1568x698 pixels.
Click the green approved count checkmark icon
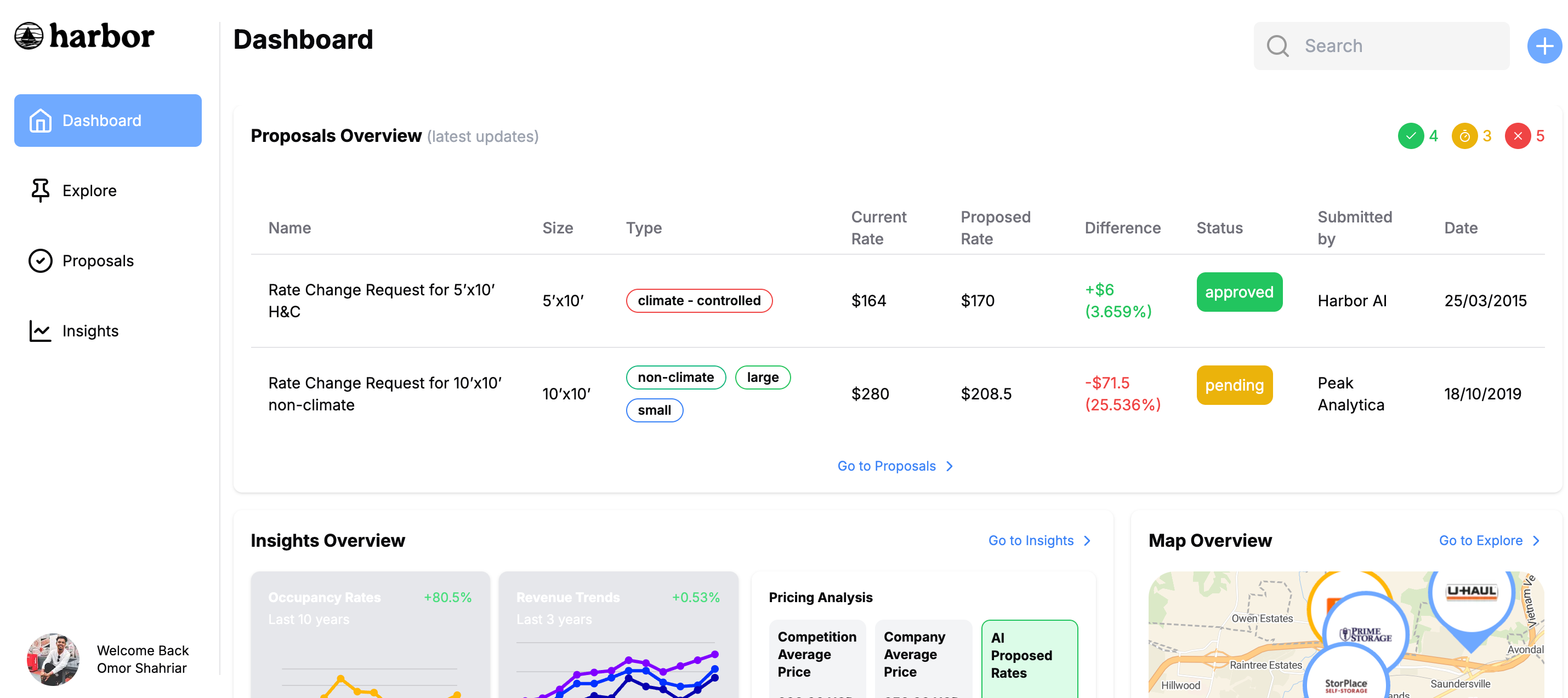[1410, 136]
